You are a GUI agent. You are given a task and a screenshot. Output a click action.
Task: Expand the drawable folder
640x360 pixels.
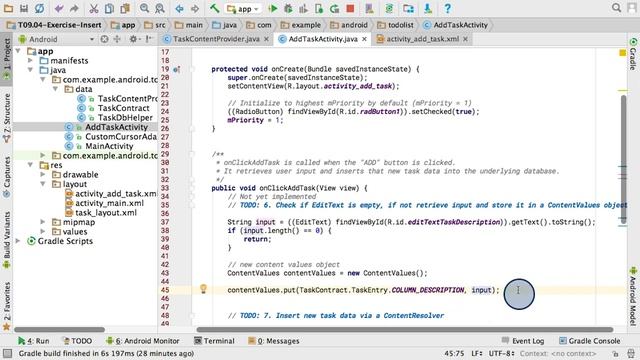pos(42,174)
